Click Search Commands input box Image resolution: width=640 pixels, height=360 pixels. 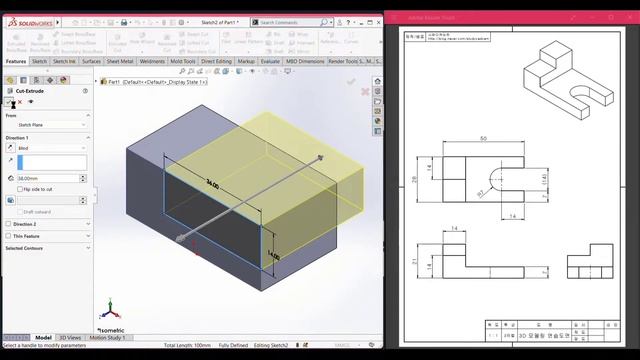(x=291, y=22)
